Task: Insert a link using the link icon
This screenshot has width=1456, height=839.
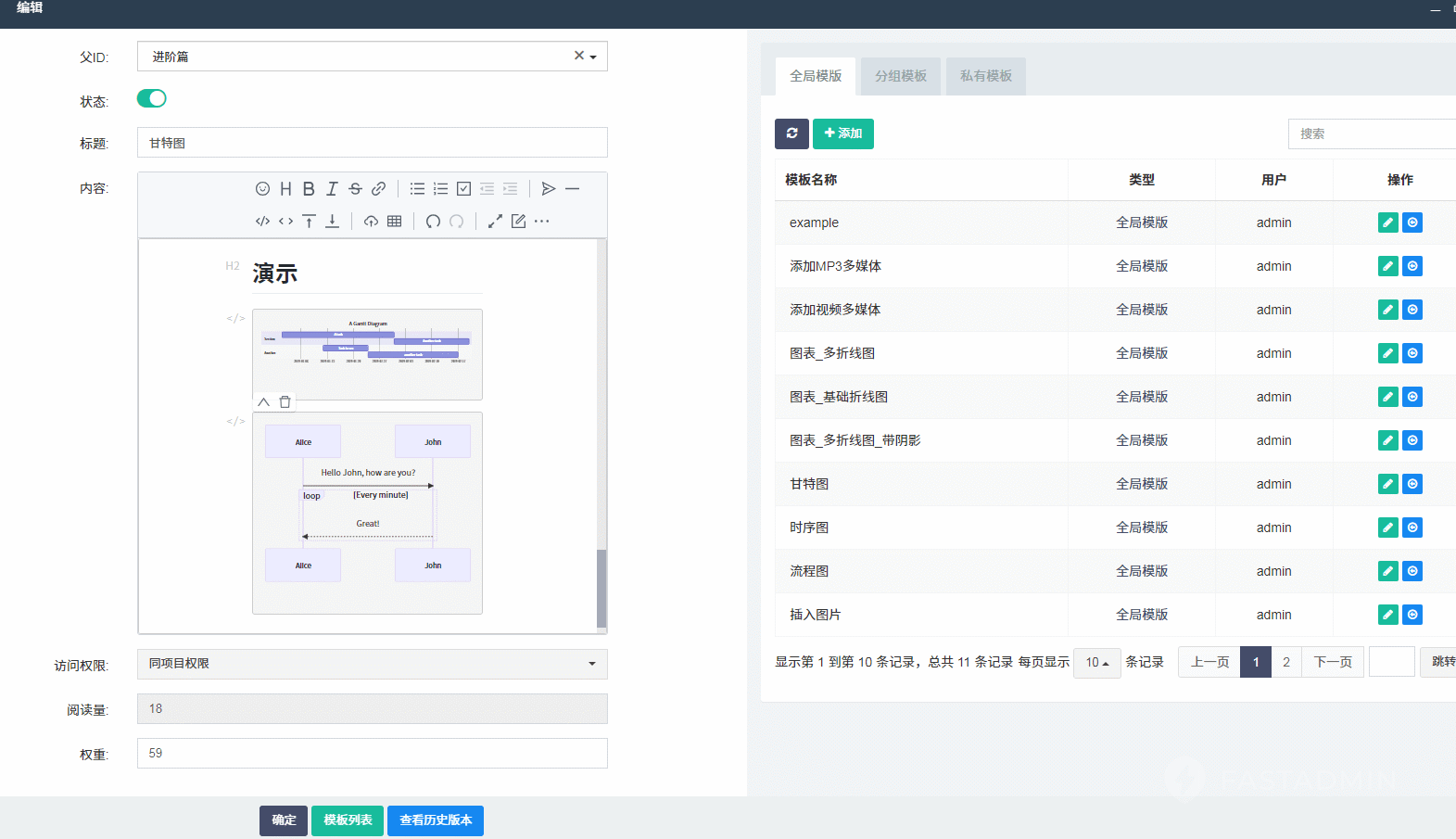Action: pos(378,189)
